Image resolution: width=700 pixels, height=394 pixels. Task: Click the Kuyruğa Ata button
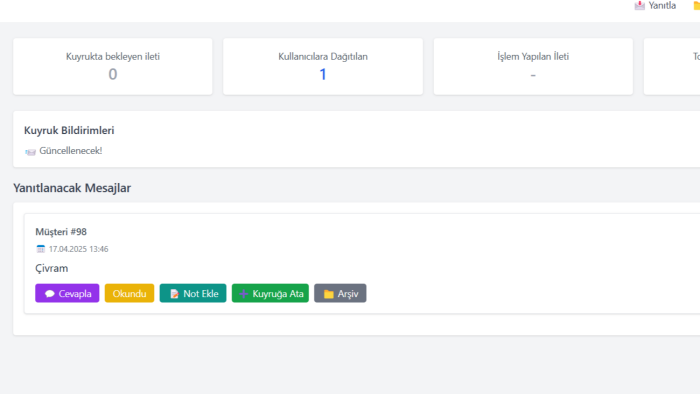[x=270, y=293]
